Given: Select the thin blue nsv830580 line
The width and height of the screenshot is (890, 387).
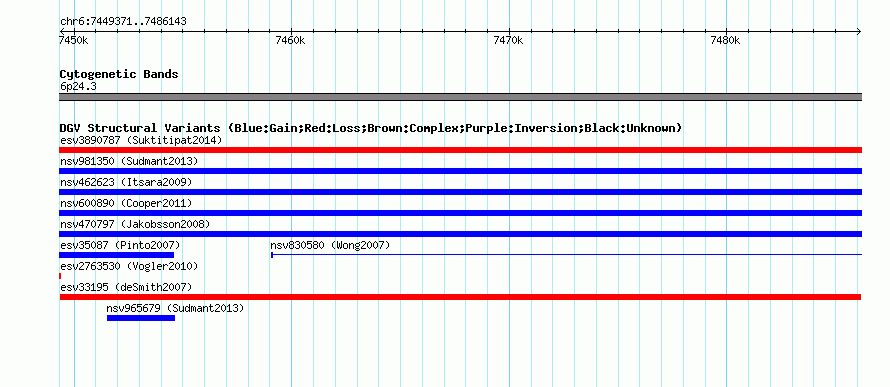Looking at the screenshot, I should pyautogui.click(x=566, y=255).
